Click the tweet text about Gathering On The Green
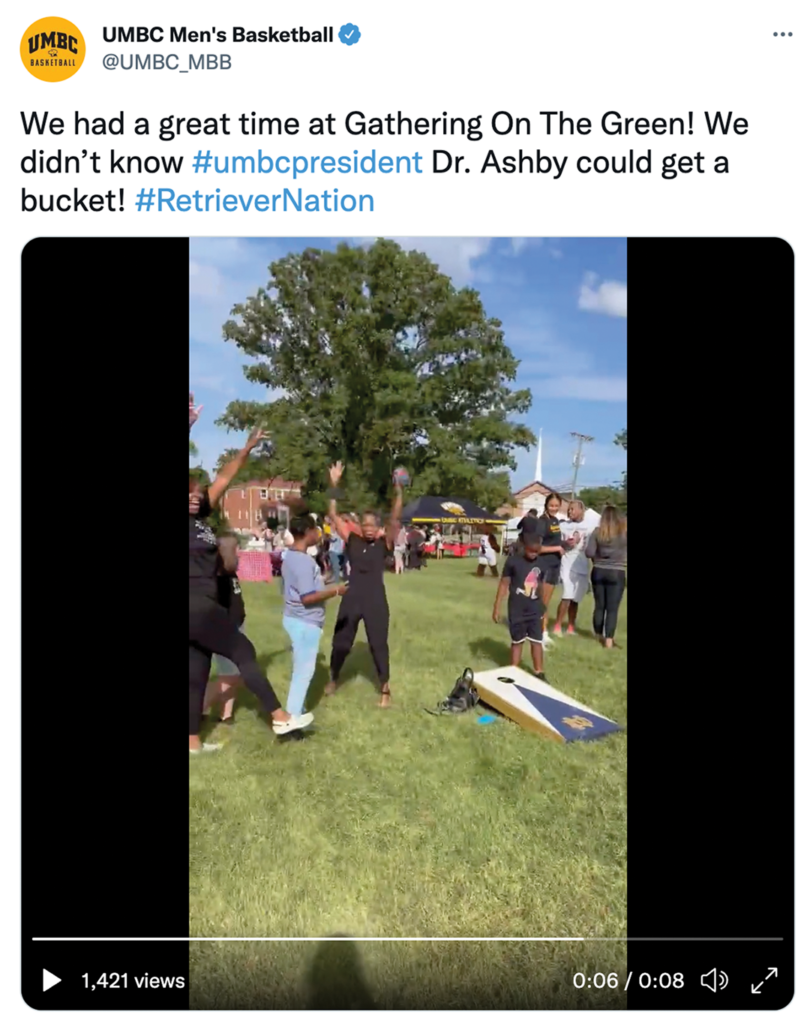The width and height of the screenshot is (810, 1024). click(384, 162)
